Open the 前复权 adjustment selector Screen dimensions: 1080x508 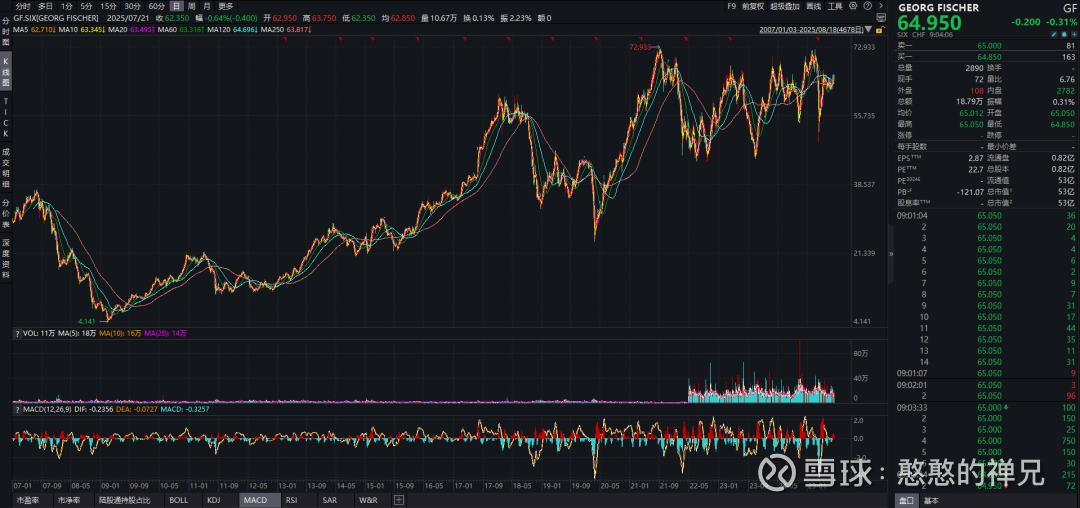[x=753, y=6]
